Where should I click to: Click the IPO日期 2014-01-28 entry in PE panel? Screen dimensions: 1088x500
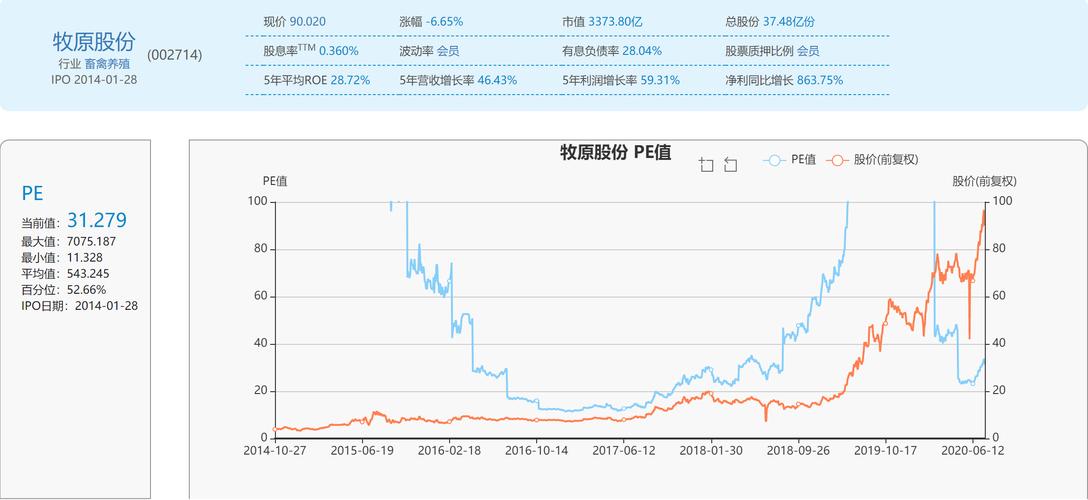coord(79,306)
